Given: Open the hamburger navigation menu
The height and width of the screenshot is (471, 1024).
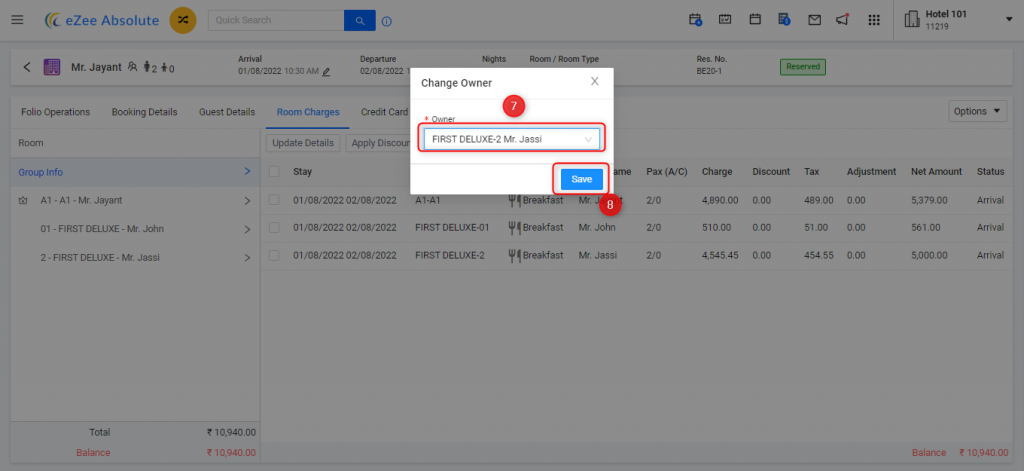Looking at the screenshot, I should 18,20.
